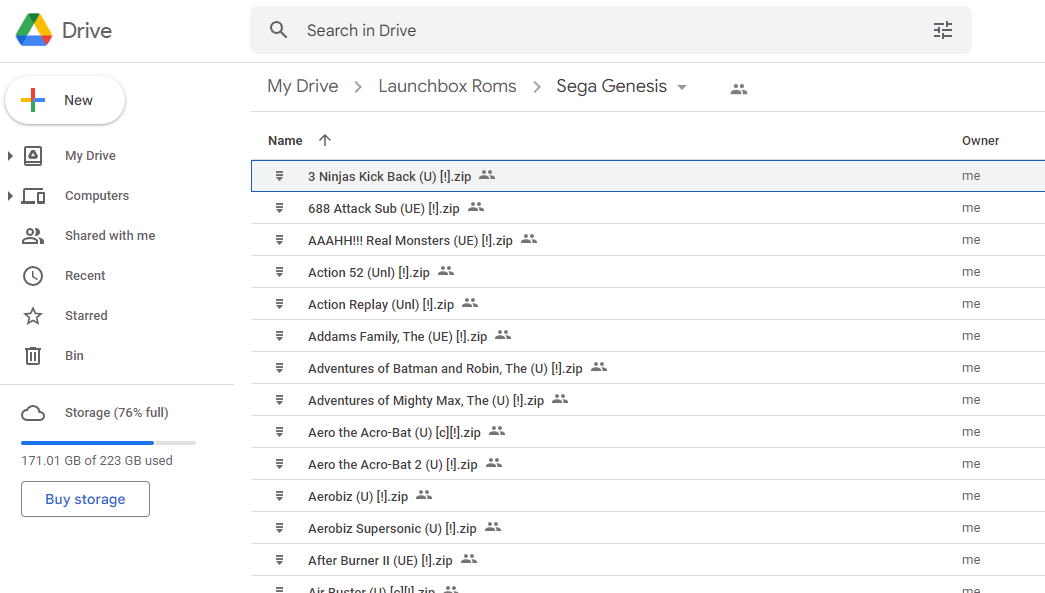
Task: Go to My Drive breadcrumb
Action: (x=303, y=87)
